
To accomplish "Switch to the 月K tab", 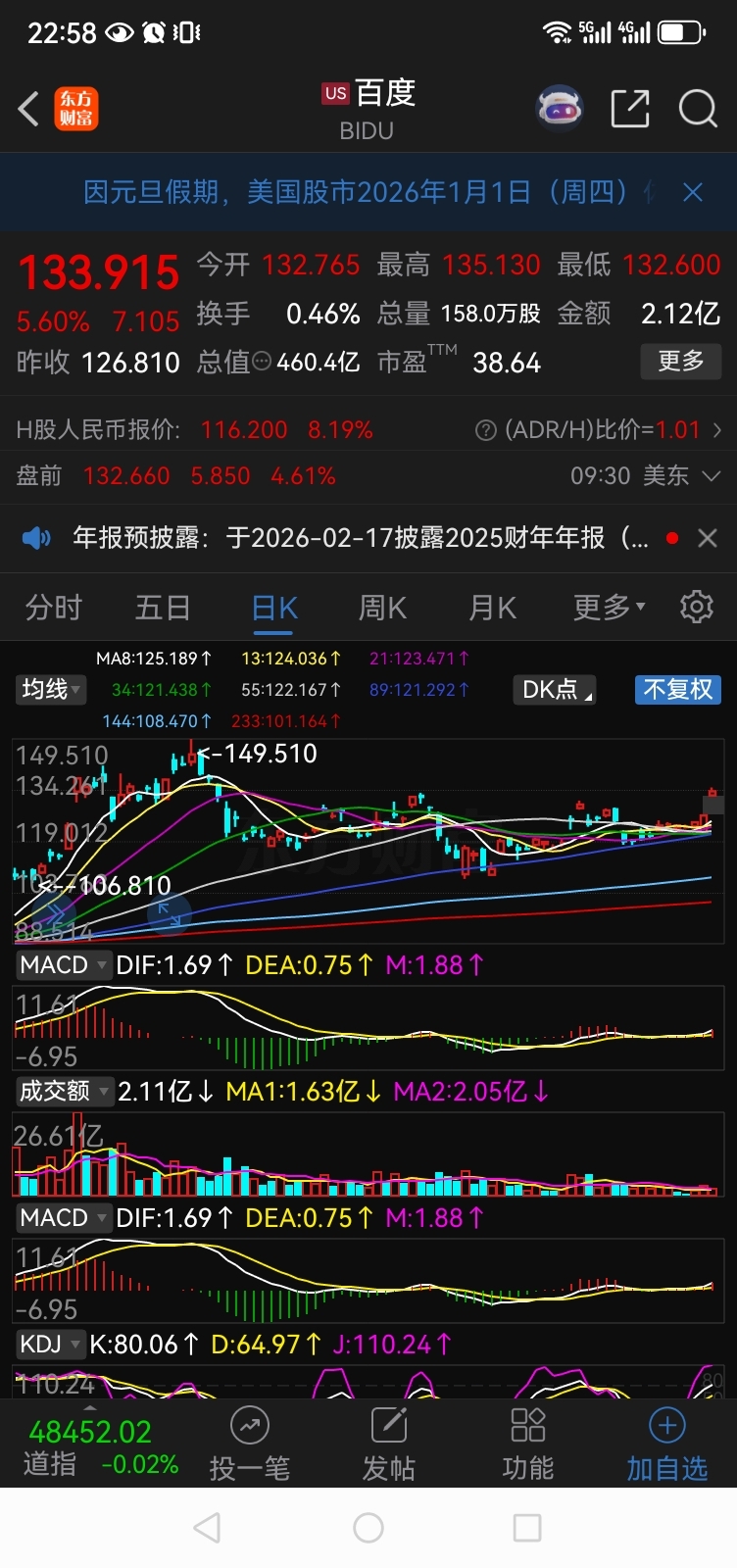I will (492, 608).
